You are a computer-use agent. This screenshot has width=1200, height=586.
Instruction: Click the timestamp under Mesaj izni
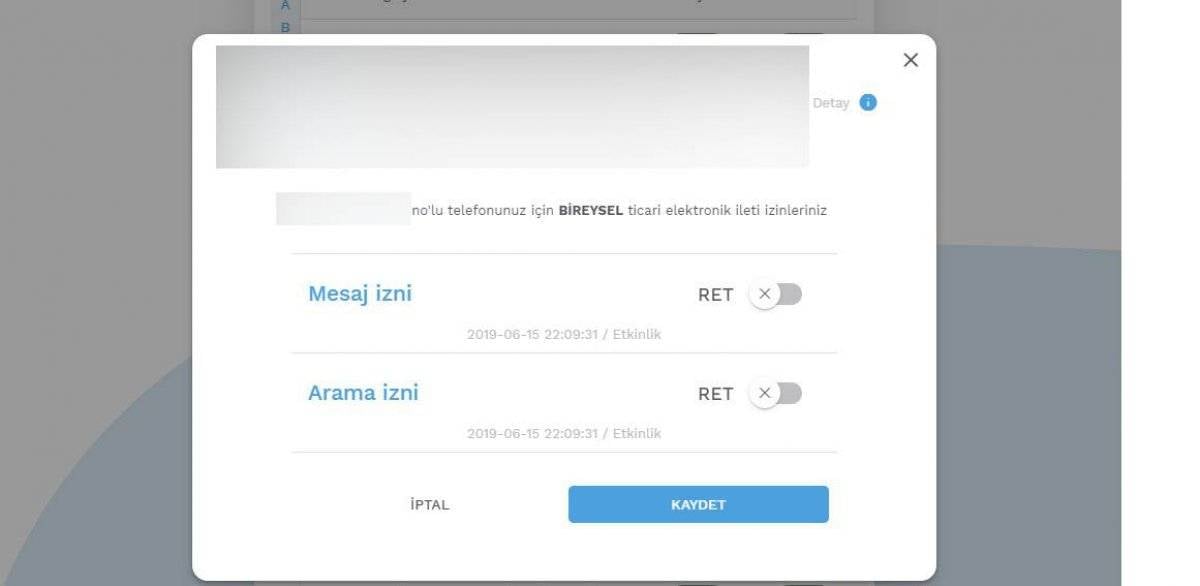point(564,334)
